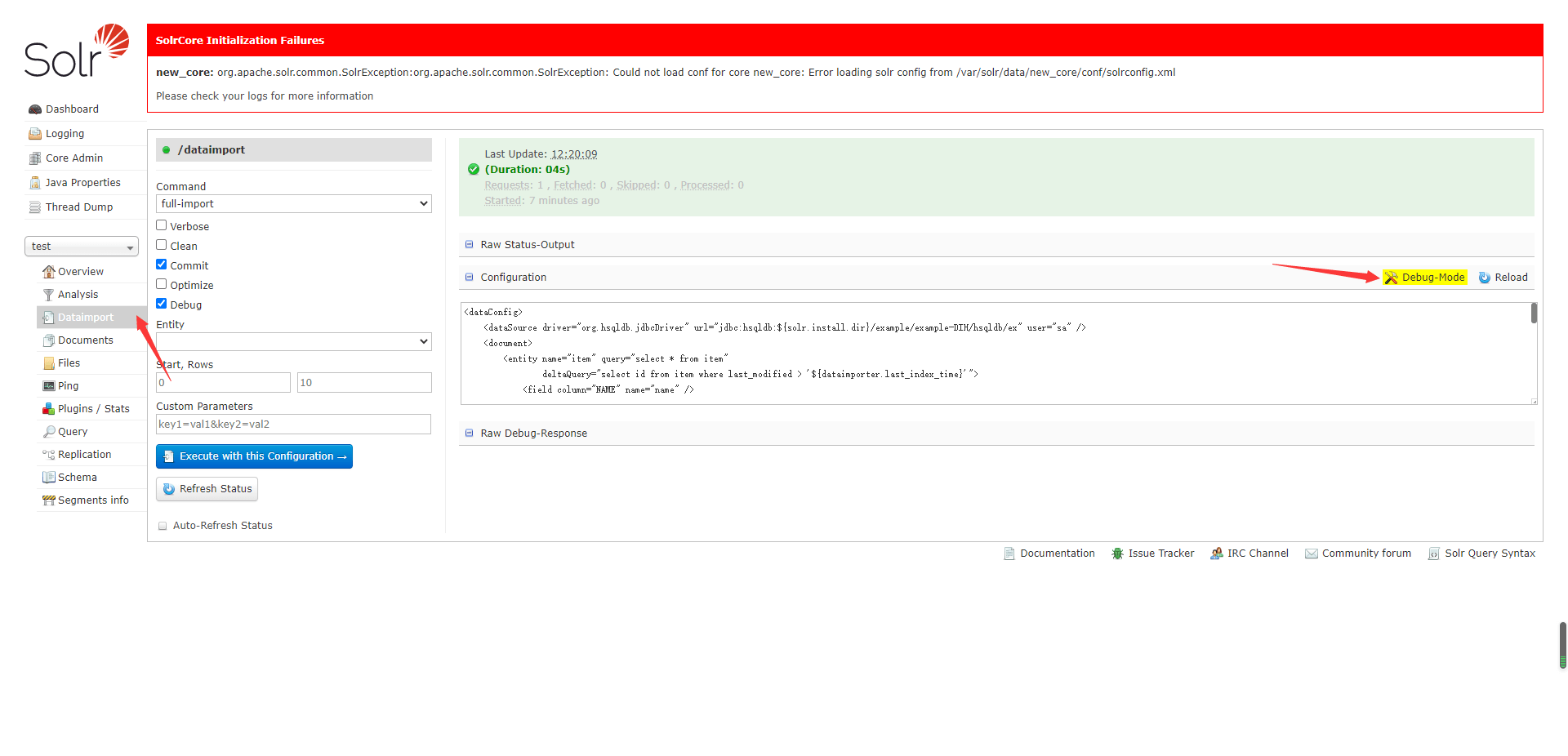Open Logging via its sidebar icon
Image resolution: width=1568 pixels, height=756 pixels.
click(x=34, y=134)
